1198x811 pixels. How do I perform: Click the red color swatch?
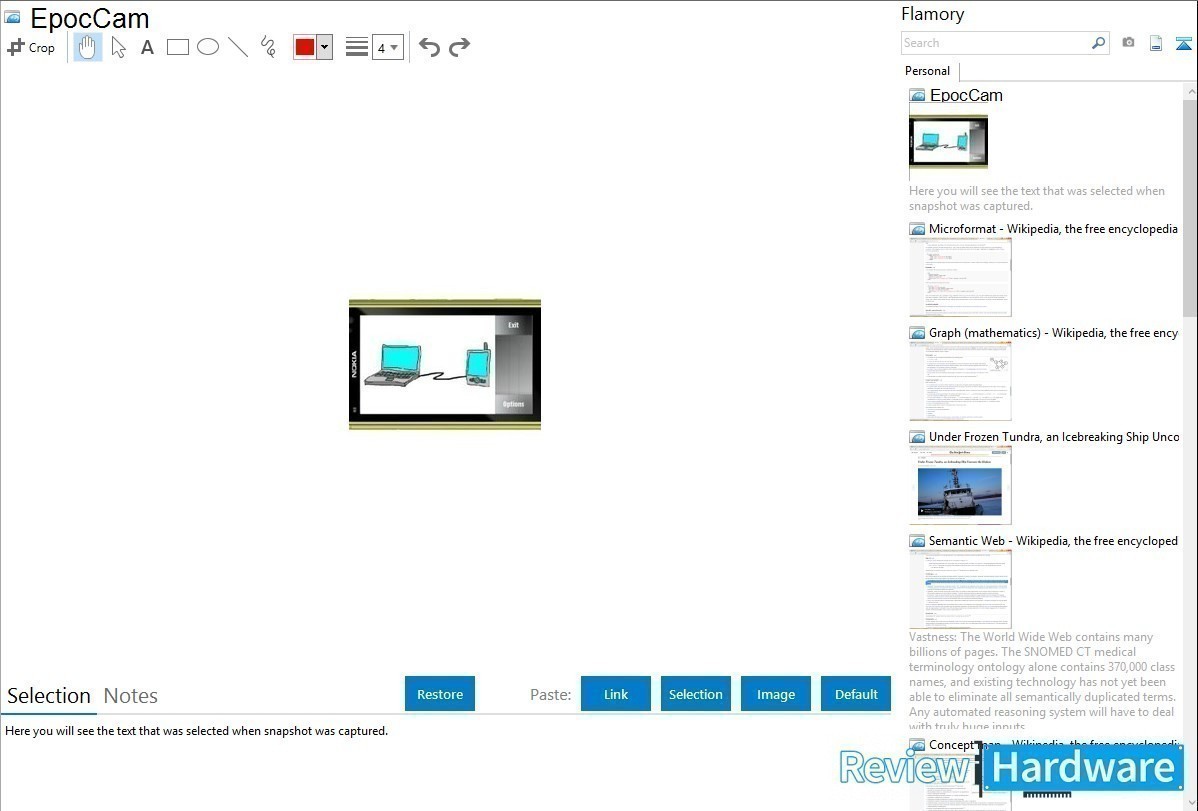click(x=305, y=47)
